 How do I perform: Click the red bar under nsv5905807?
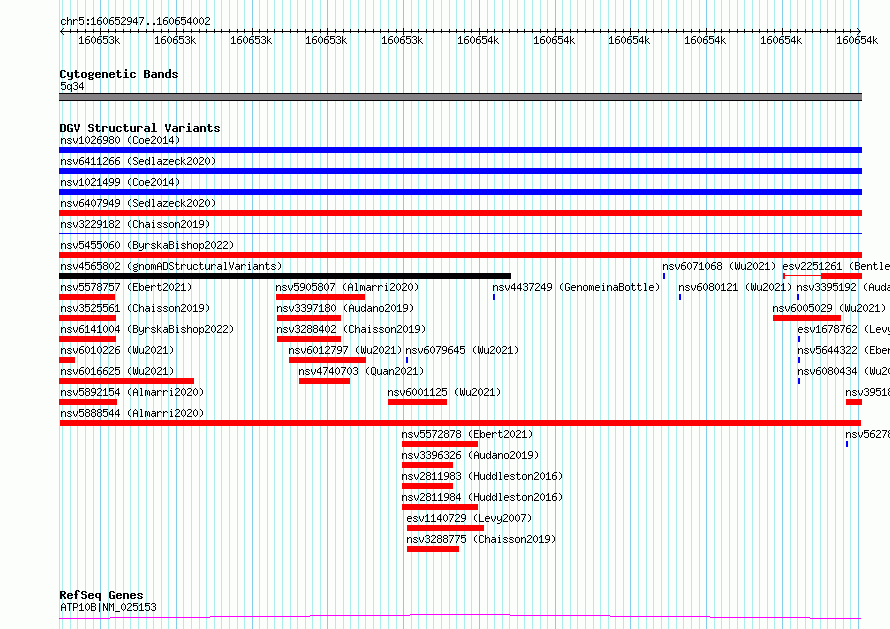320,297
